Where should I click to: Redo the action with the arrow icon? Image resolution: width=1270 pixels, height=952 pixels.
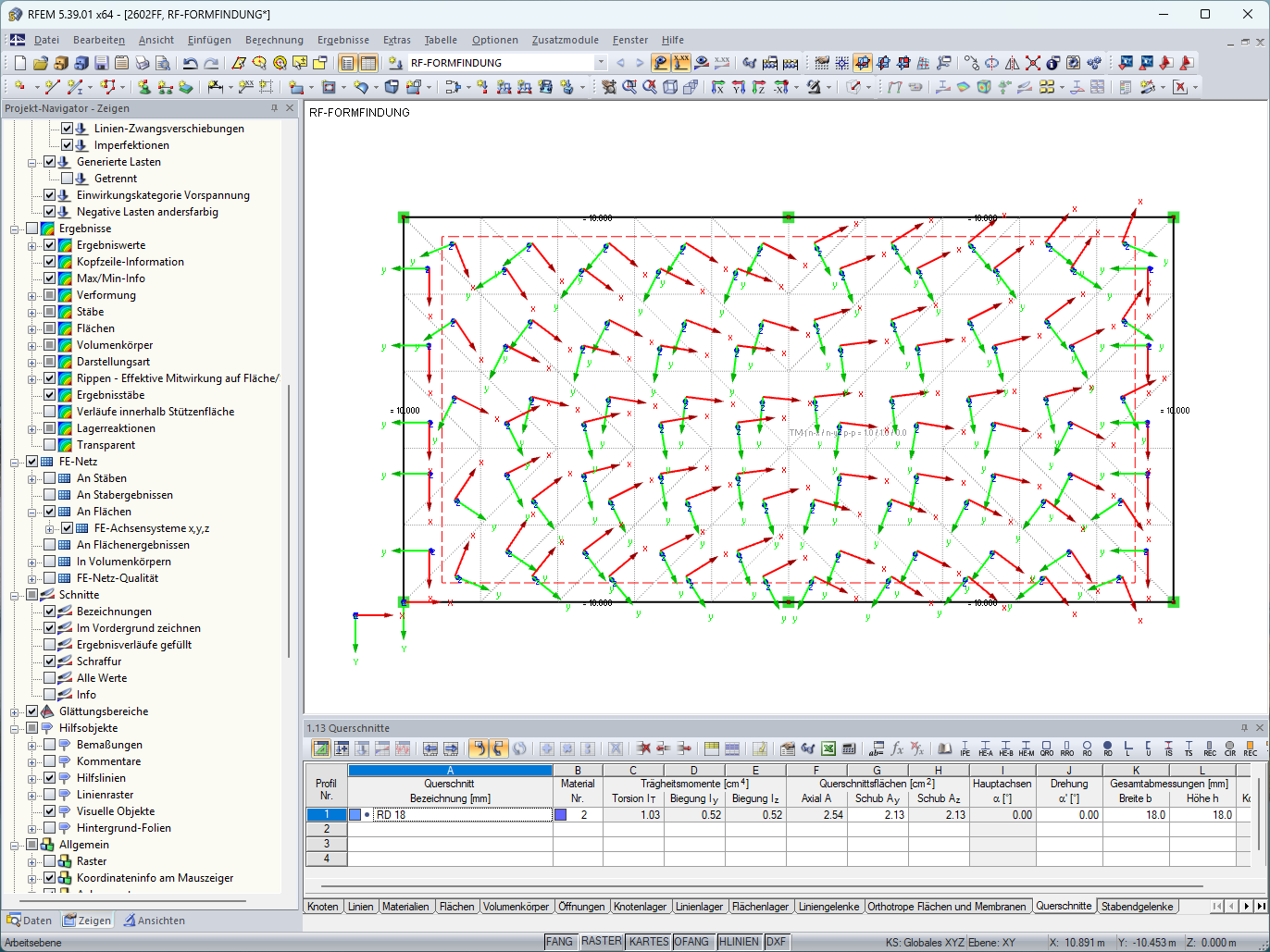pyautogui.click(x=211, y=63)
